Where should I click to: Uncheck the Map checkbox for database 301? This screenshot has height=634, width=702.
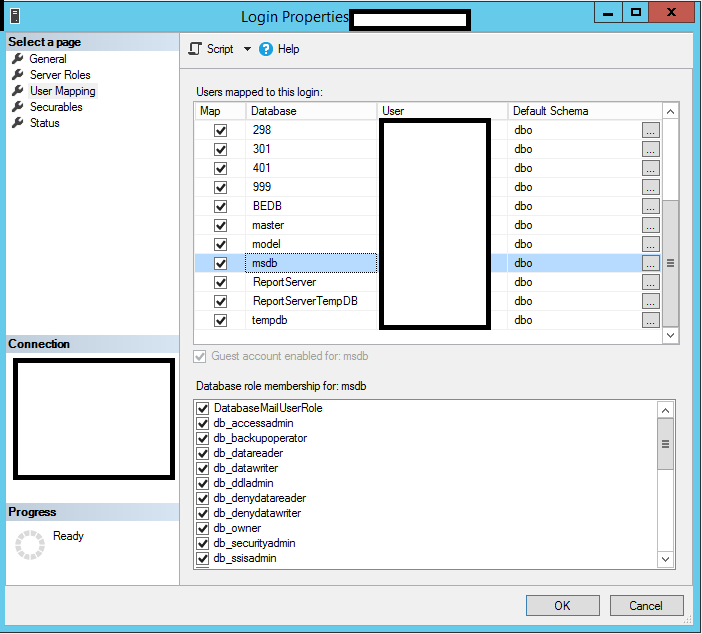(x=220, y=149)
